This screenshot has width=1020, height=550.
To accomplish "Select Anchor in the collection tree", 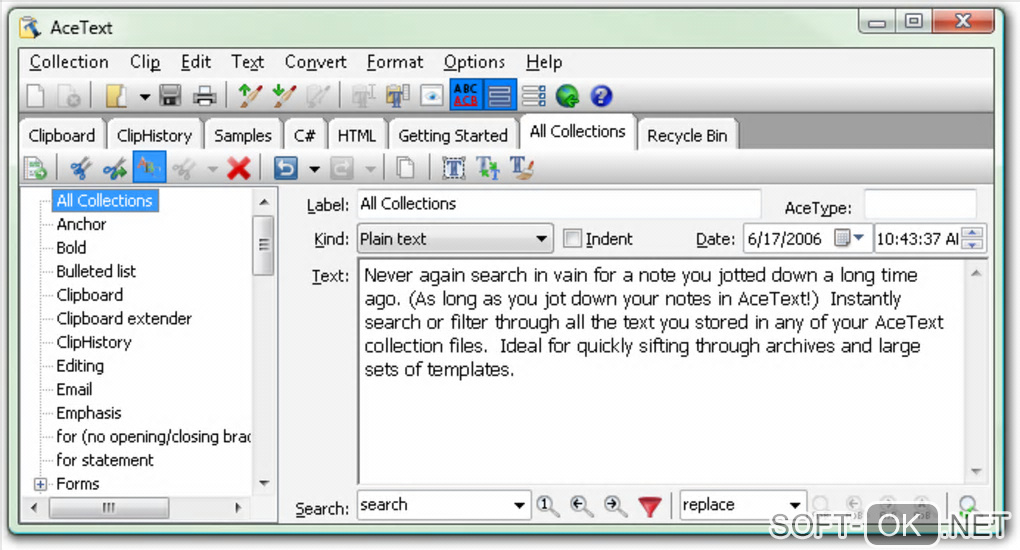I will (81, 225).
